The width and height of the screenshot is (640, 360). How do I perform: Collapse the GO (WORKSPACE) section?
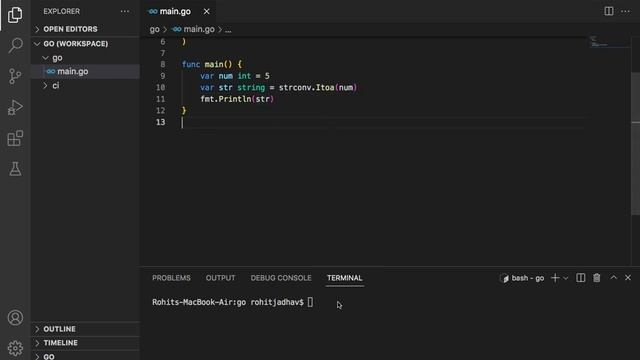tap(85, 44)
